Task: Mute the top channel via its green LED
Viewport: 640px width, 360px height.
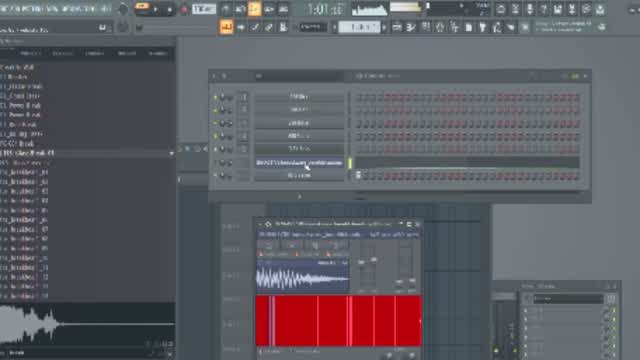Action: [215, 98]
